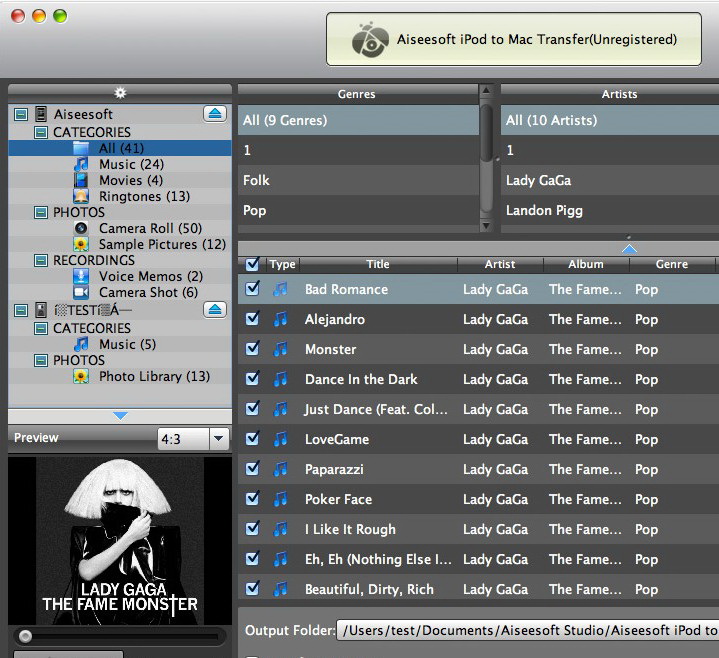Click the Movies (4) film icon
This screenshot has width=719, height=658.
[81, 180]
